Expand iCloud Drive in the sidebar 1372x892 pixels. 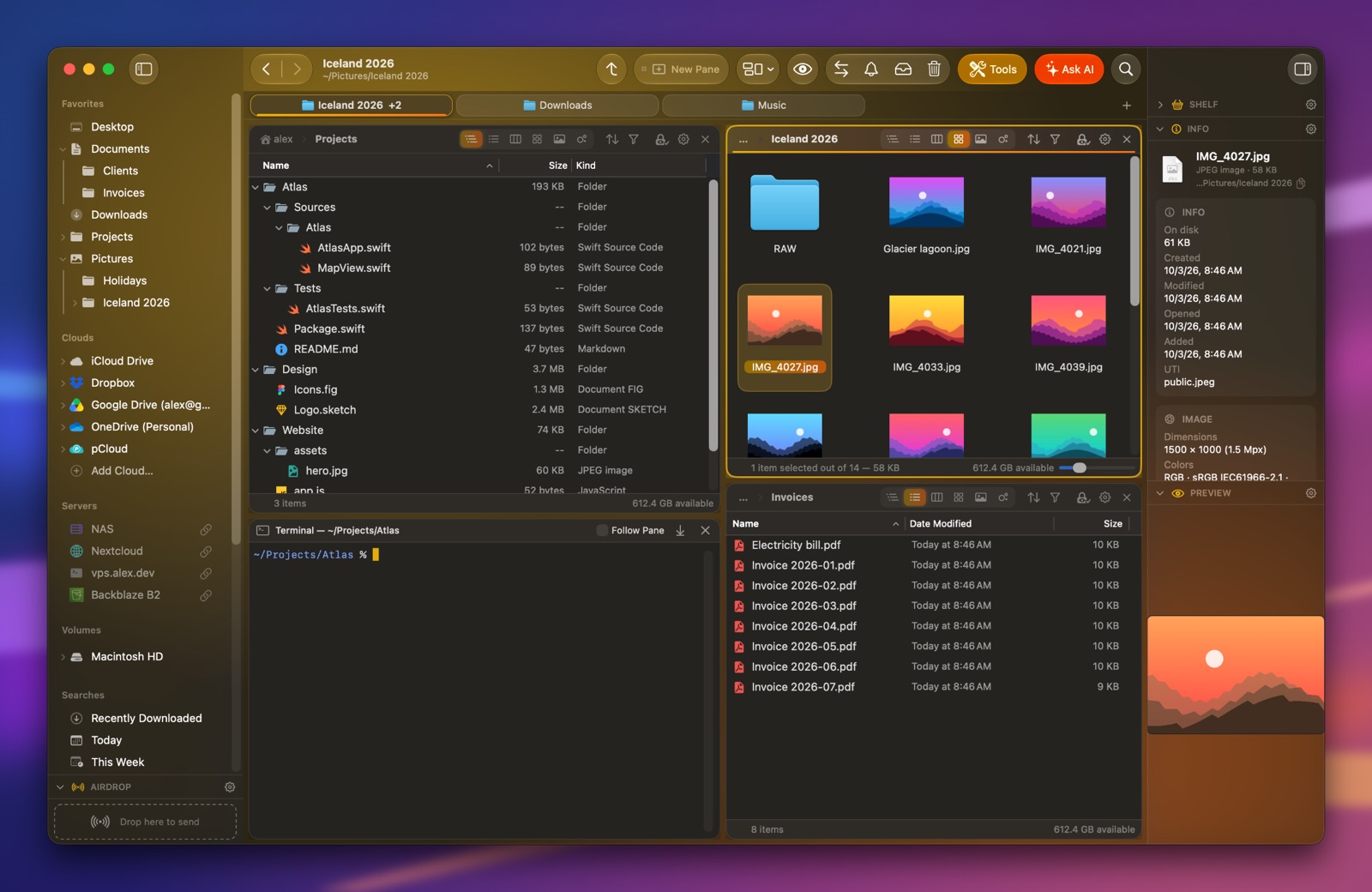63,361
